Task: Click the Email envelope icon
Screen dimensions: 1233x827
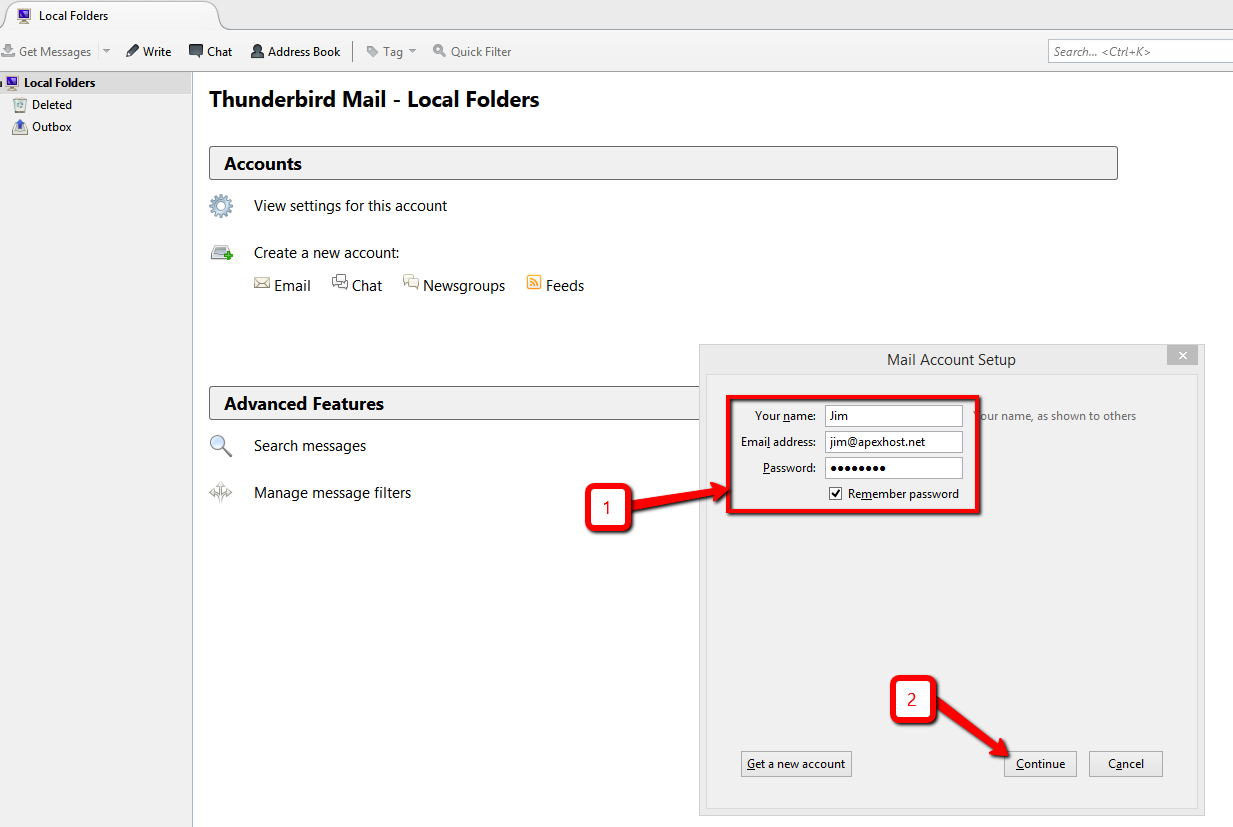Action: coord(262,284)
